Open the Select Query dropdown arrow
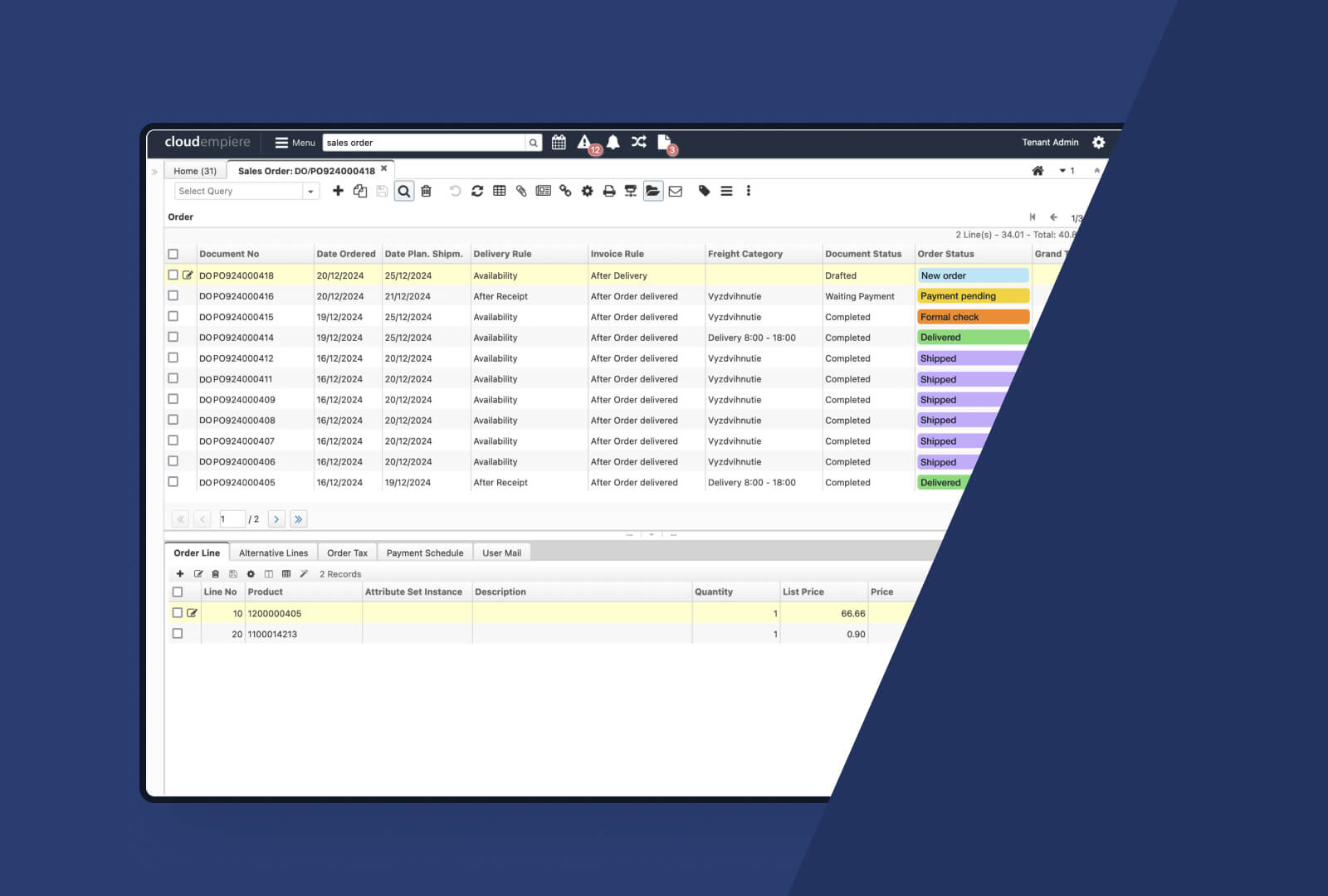The height and width of the screenshot is (896, 1328). click(x=310, y=192)
